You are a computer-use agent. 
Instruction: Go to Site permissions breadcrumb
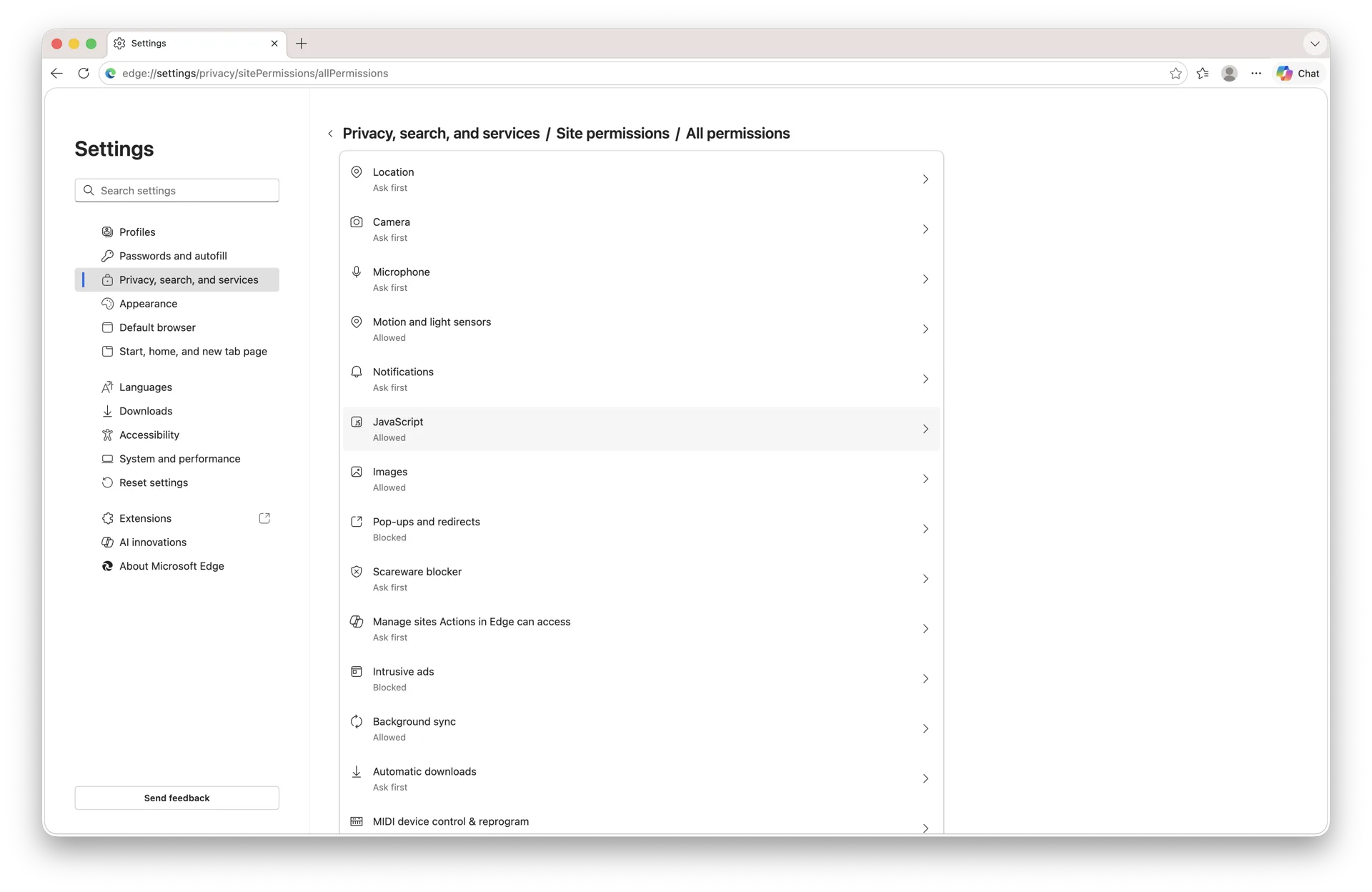(612, 134)
